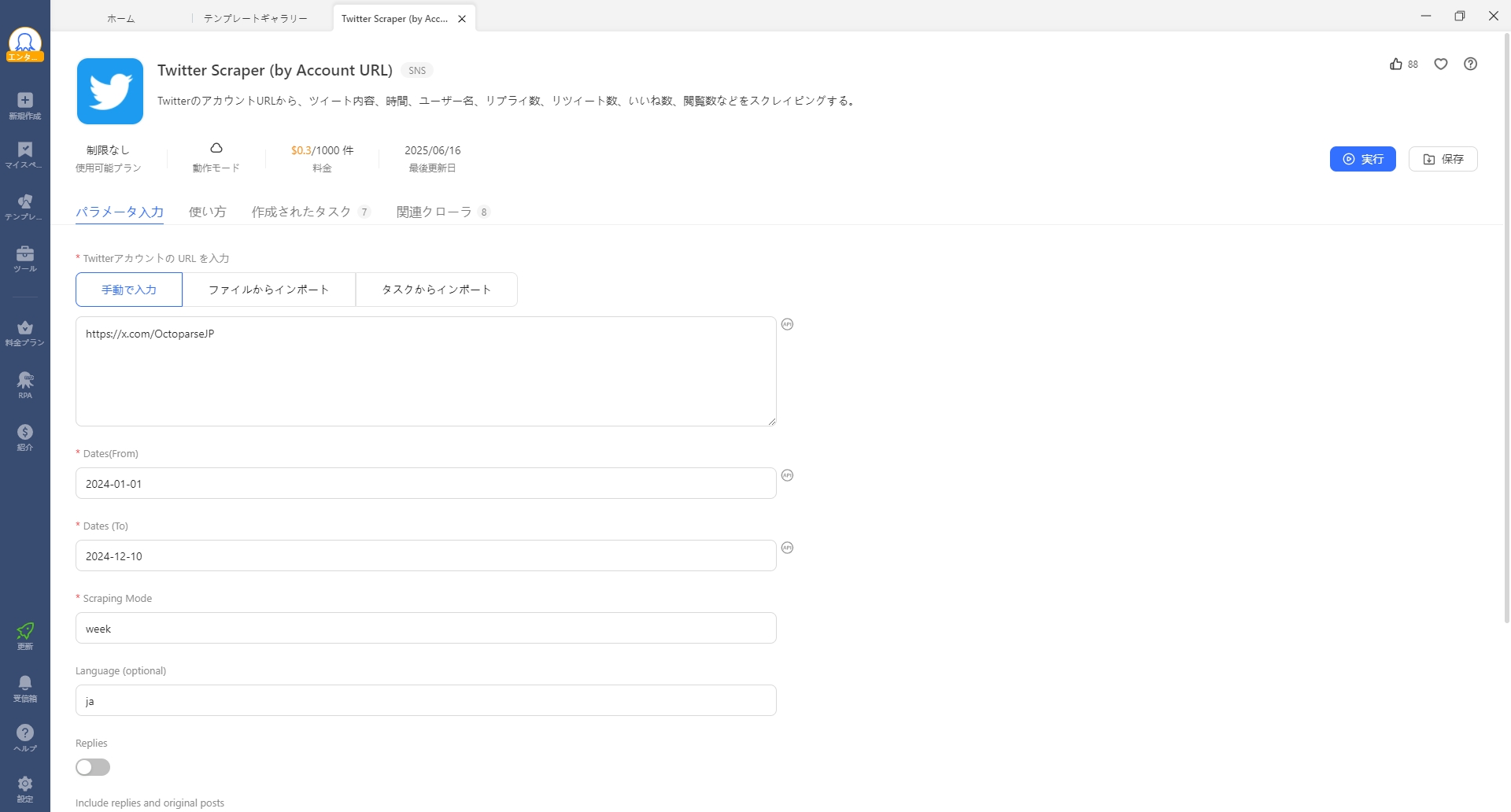Click into the Twitter account URL textarea
Screen dimensions: 1511x812
pyautogui.click(x=426, y=371)
